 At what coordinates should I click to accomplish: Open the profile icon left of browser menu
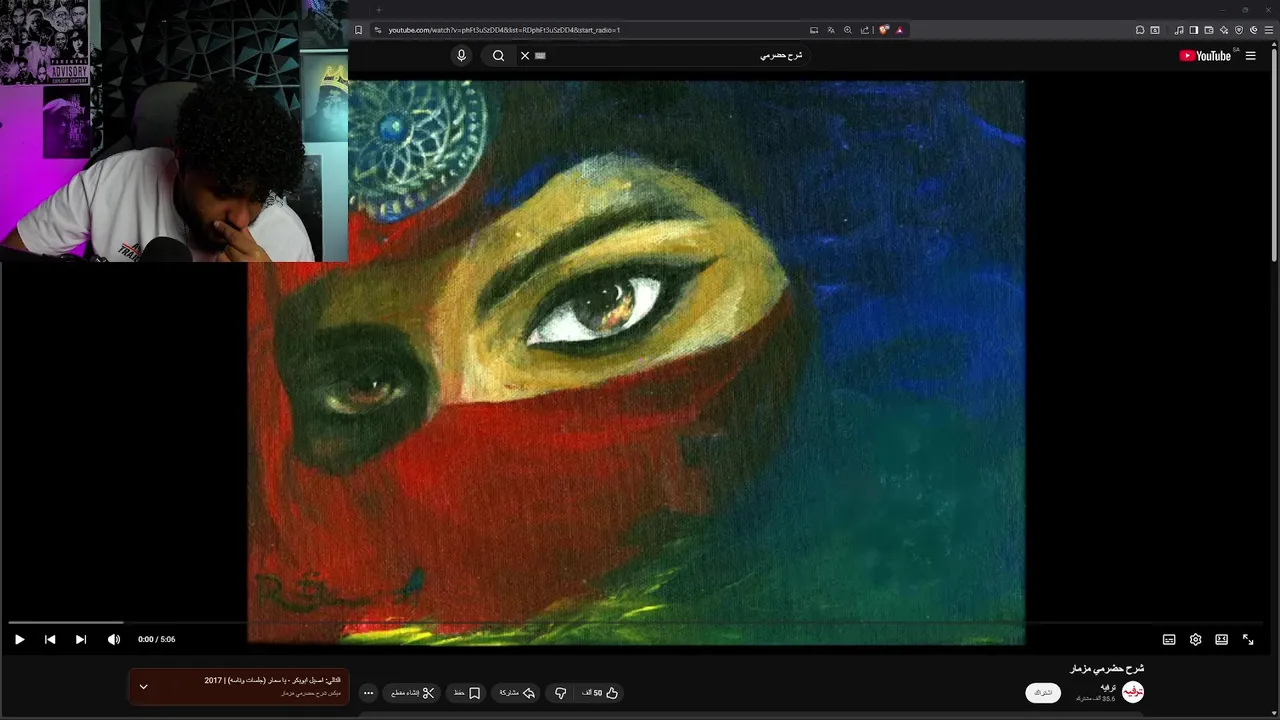(x=1253, y=30)
